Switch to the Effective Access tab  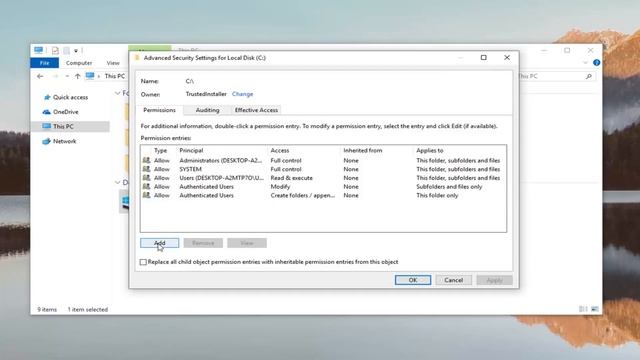point(256,110)
